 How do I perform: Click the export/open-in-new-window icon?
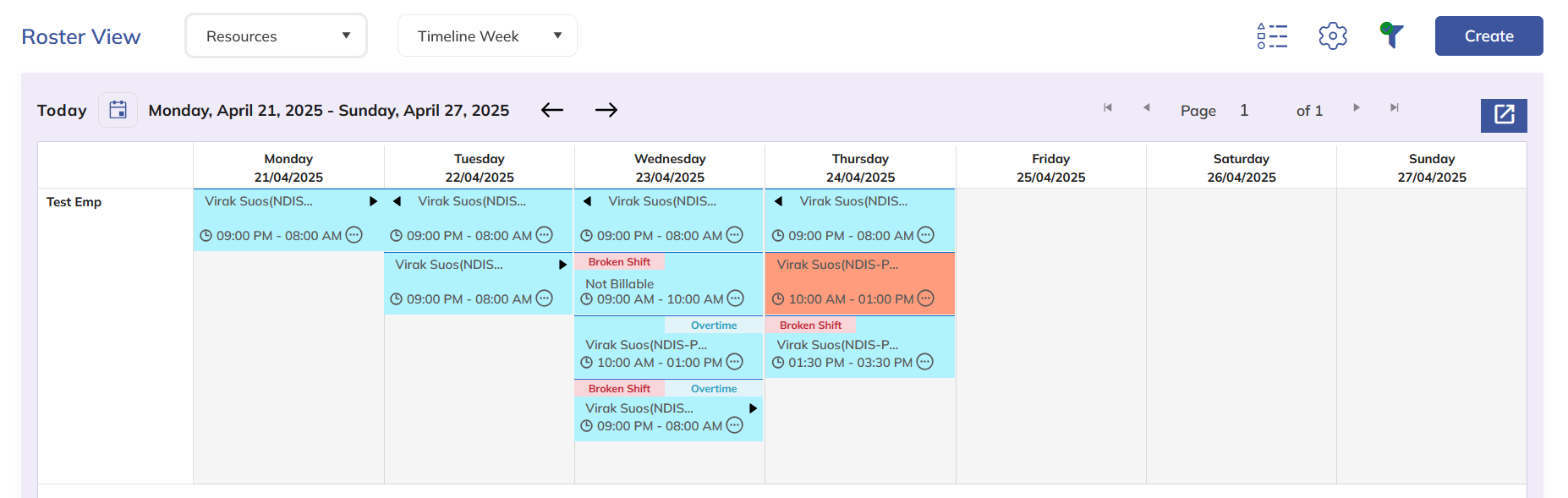click(1504, 115)
